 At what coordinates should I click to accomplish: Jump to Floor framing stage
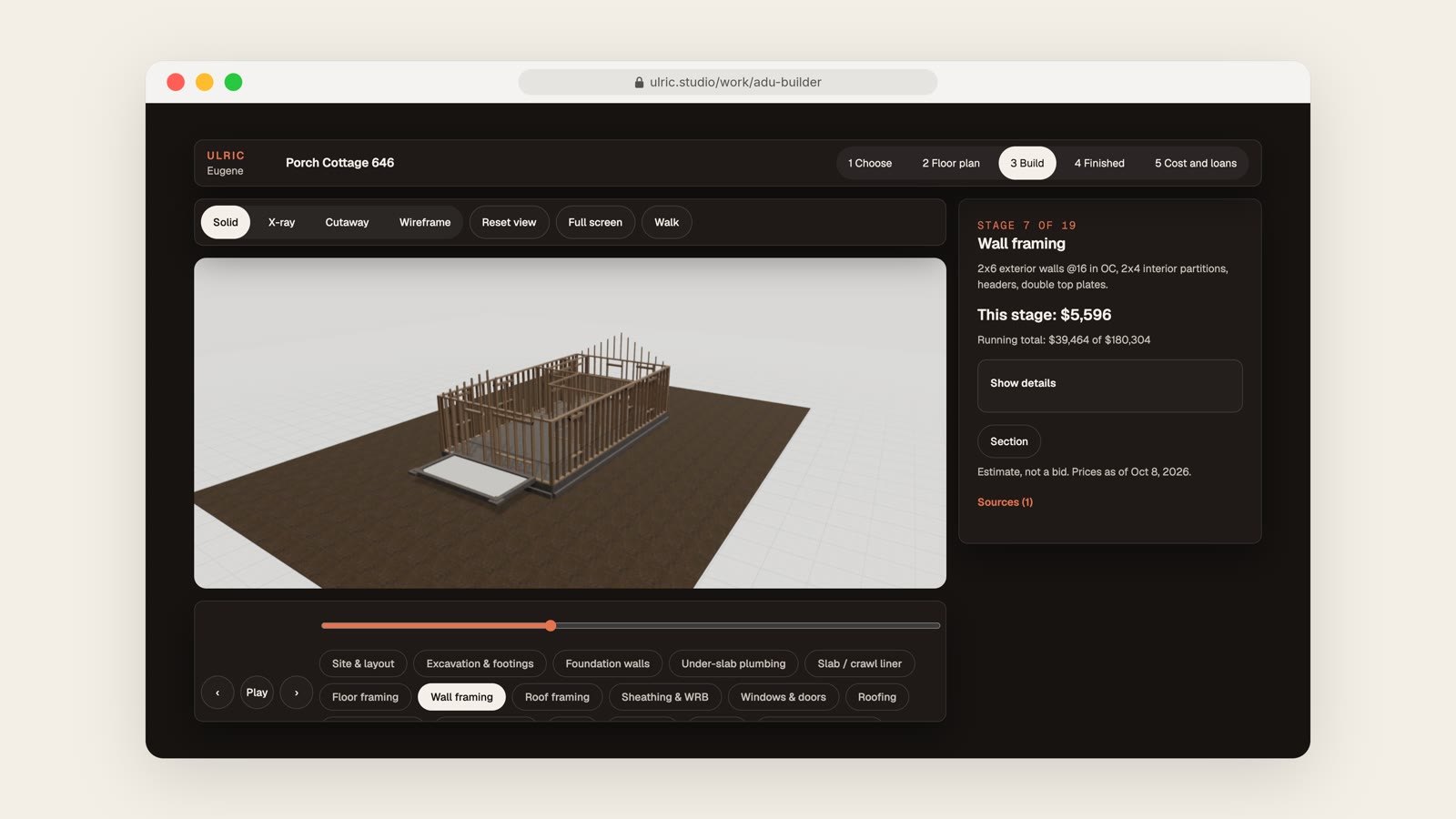click(365, 697)
